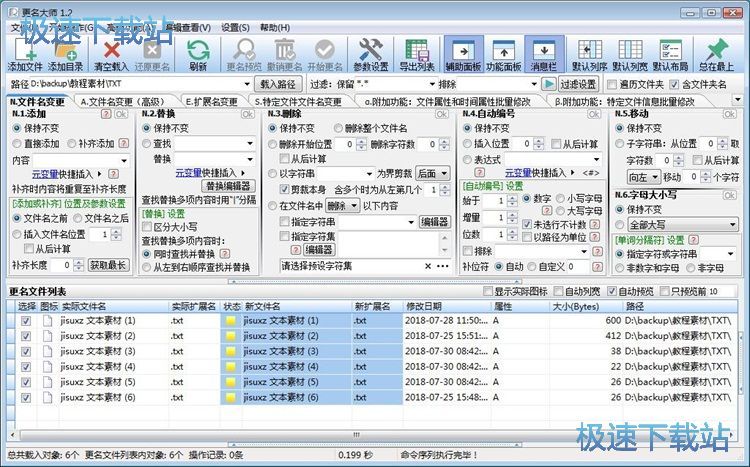Switch to S.特定文件文件名变更 tab
The image size is (750, 467).
tap(298, 101)
